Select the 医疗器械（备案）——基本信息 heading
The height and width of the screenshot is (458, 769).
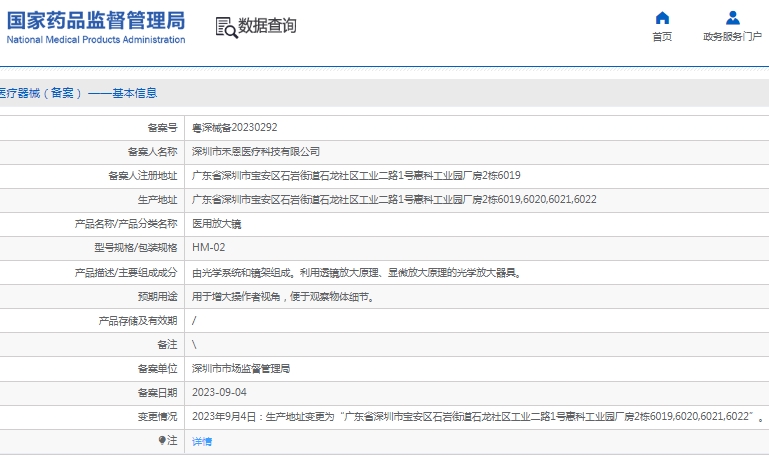point(78,93)
